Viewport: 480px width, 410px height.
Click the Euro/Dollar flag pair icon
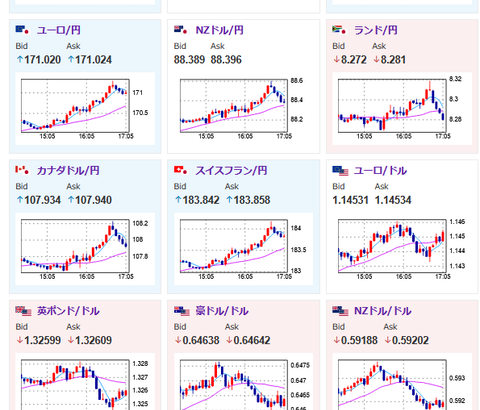tap(340, 171)
